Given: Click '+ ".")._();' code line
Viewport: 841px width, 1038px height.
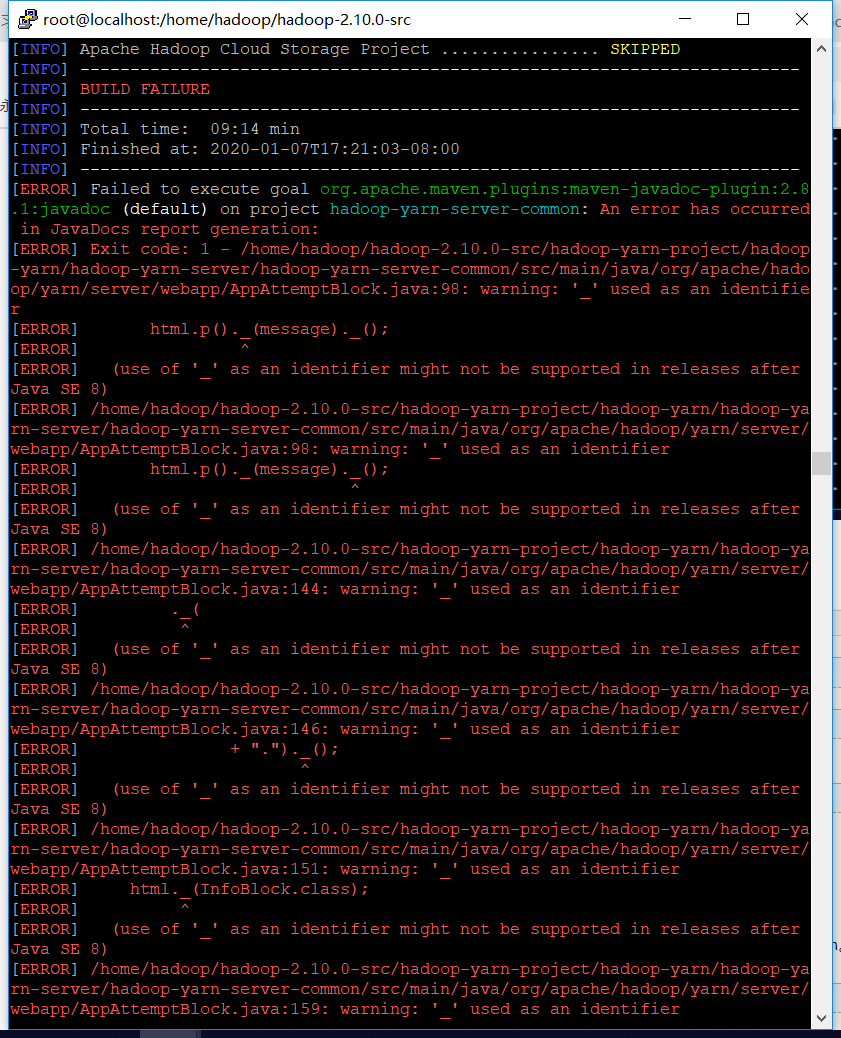Looking at the screenshot, I should [284, 749].
